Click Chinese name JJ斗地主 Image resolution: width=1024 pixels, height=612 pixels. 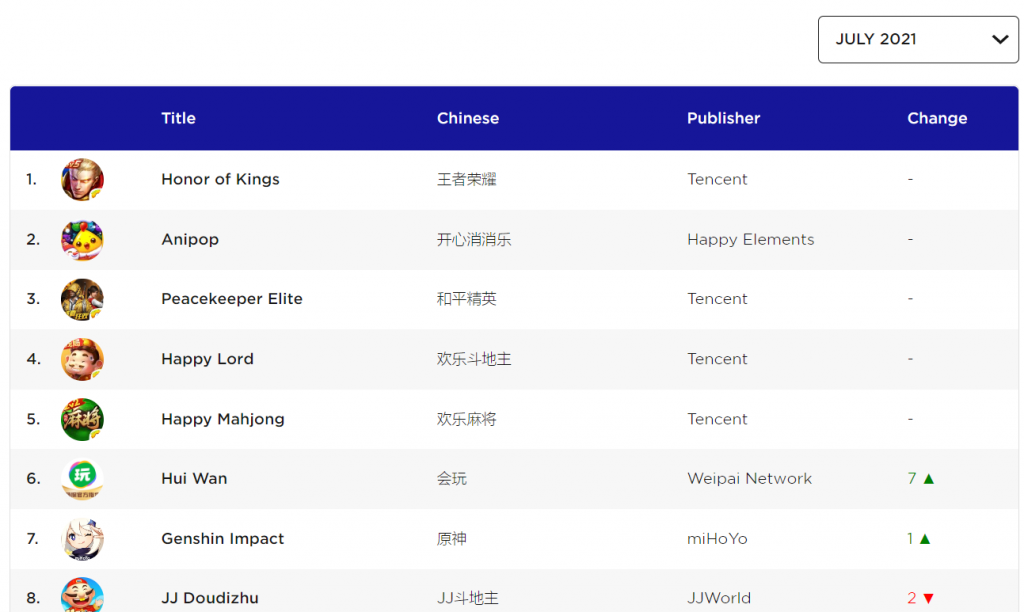pos(468,598)
